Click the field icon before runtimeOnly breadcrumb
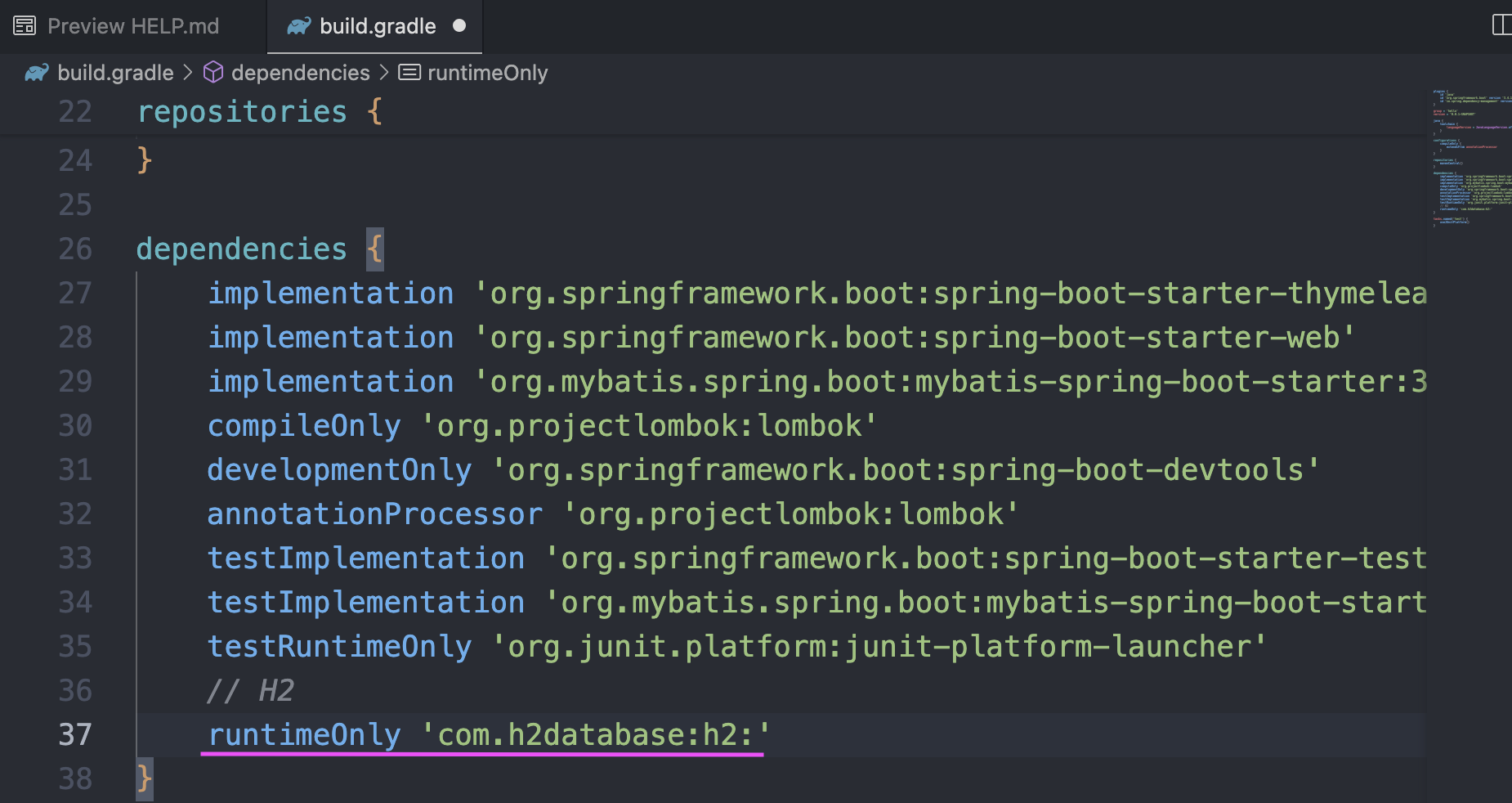This screenshot has height=803, width=1512. (x=409, y=73)
